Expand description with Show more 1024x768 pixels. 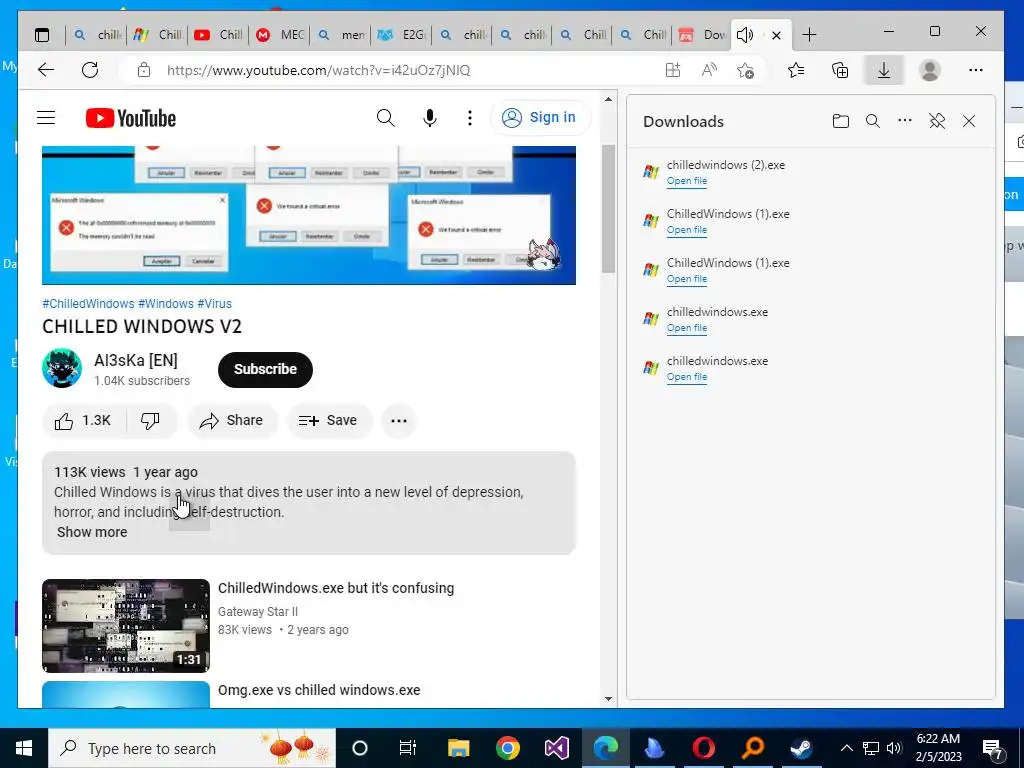pyautogui.click(x=92, y=532)
